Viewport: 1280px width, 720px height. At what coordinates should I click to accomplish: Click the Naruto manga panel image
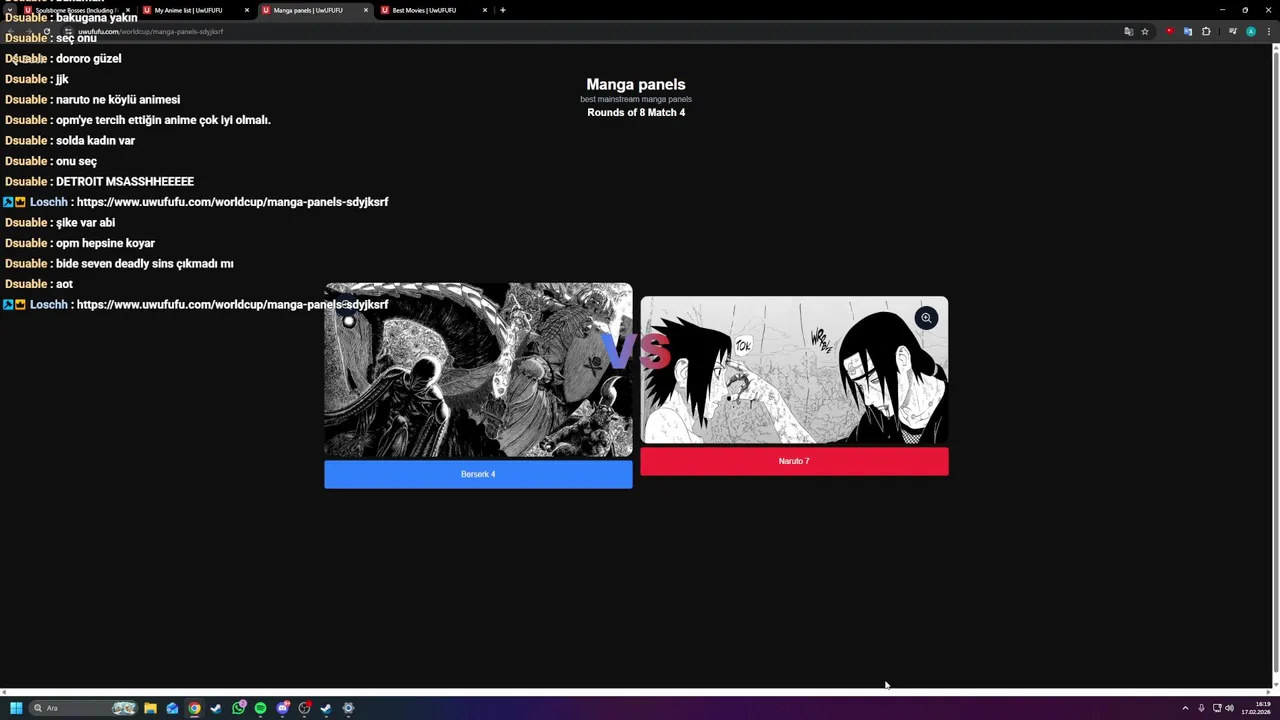[794, 370]
